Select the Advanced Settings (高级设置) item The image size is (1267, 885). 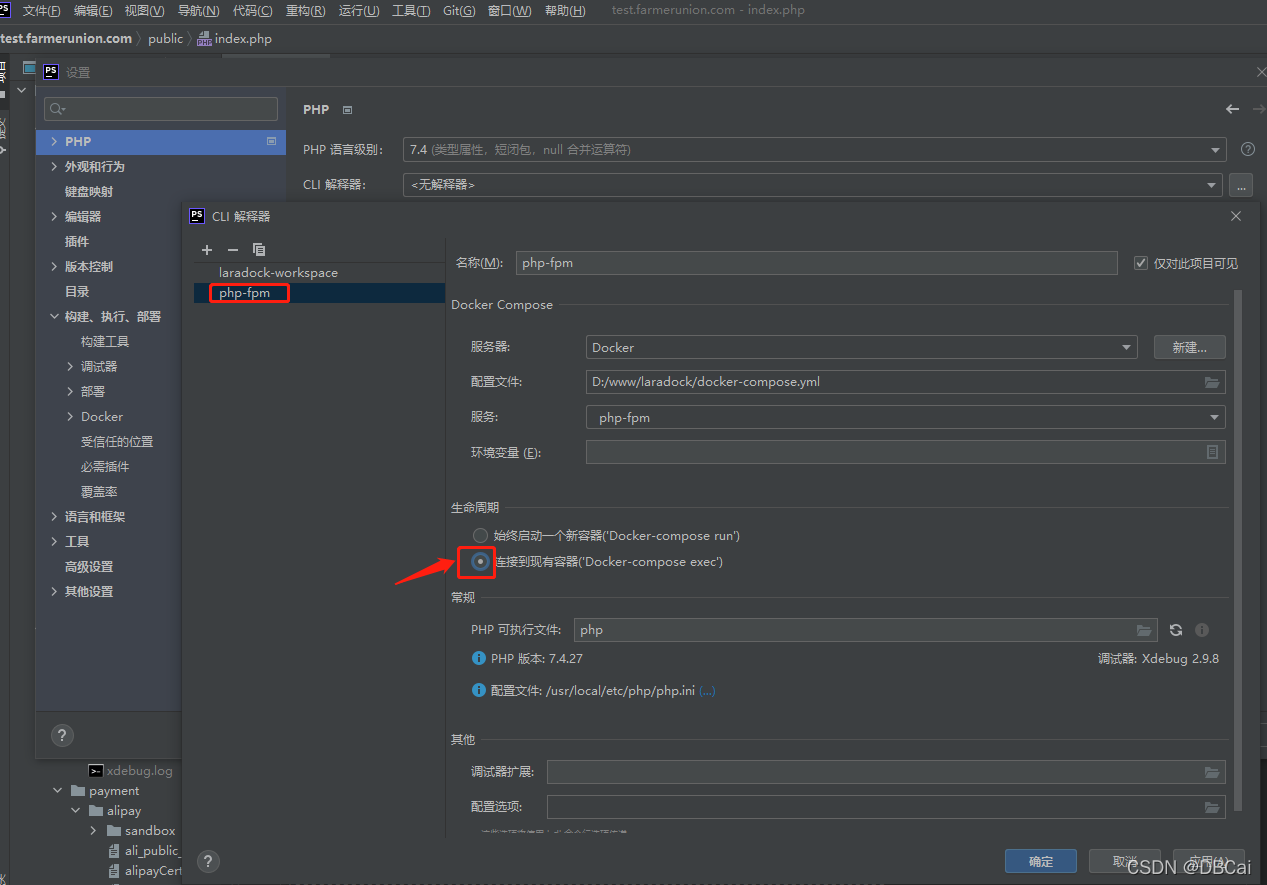[89, 567]
